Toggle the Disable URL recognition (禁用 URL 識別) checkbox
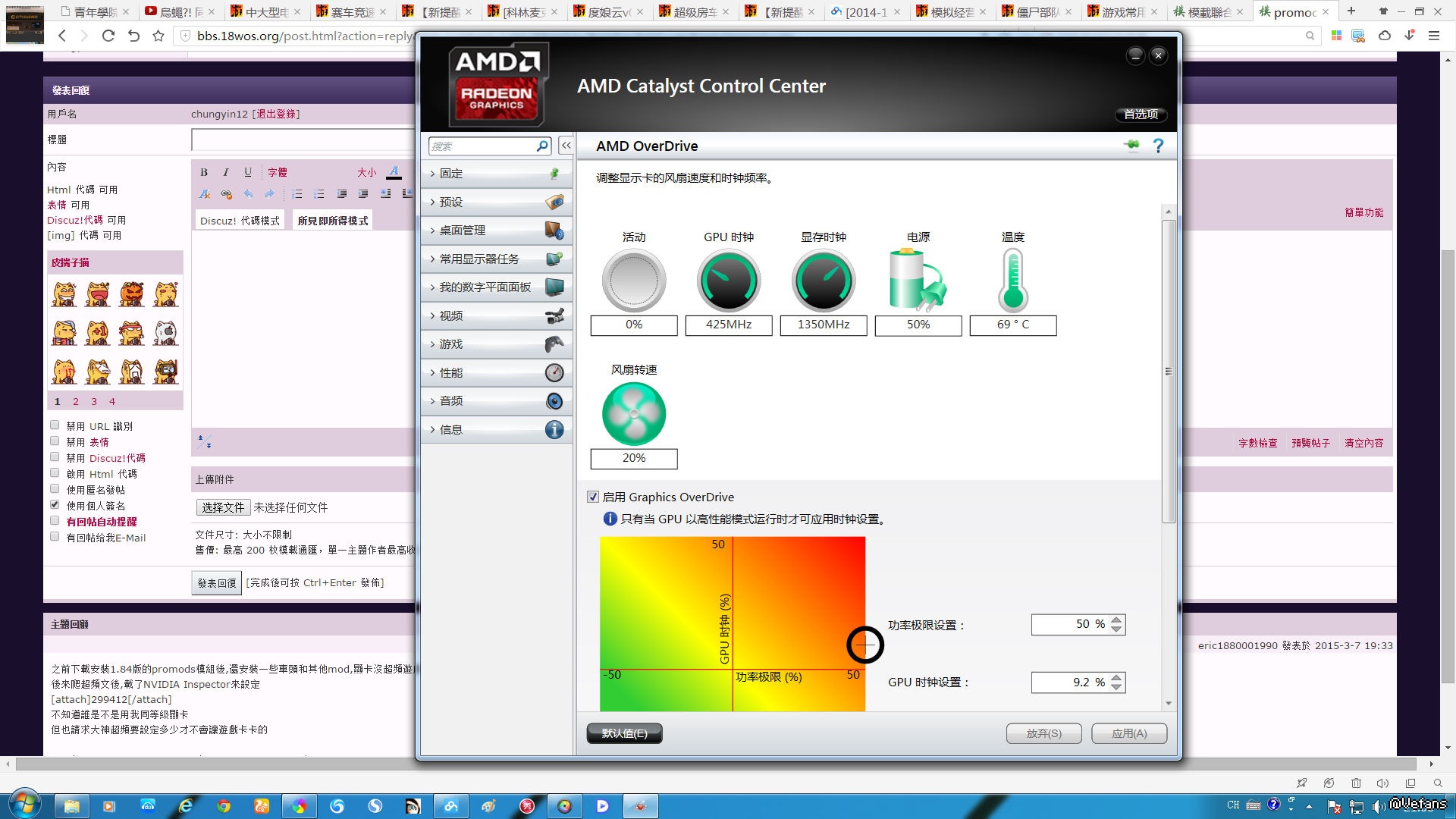This screenshot has width=1456, height=819. click(x=55, y=425)
